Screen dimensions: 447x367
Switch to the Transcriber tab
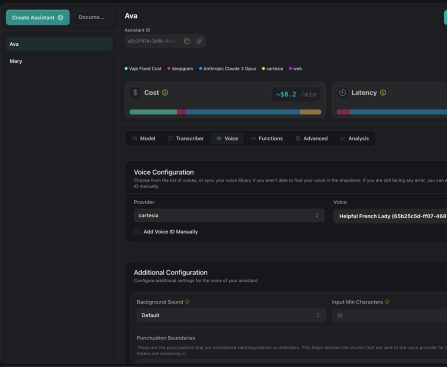(x=186, y=139)
